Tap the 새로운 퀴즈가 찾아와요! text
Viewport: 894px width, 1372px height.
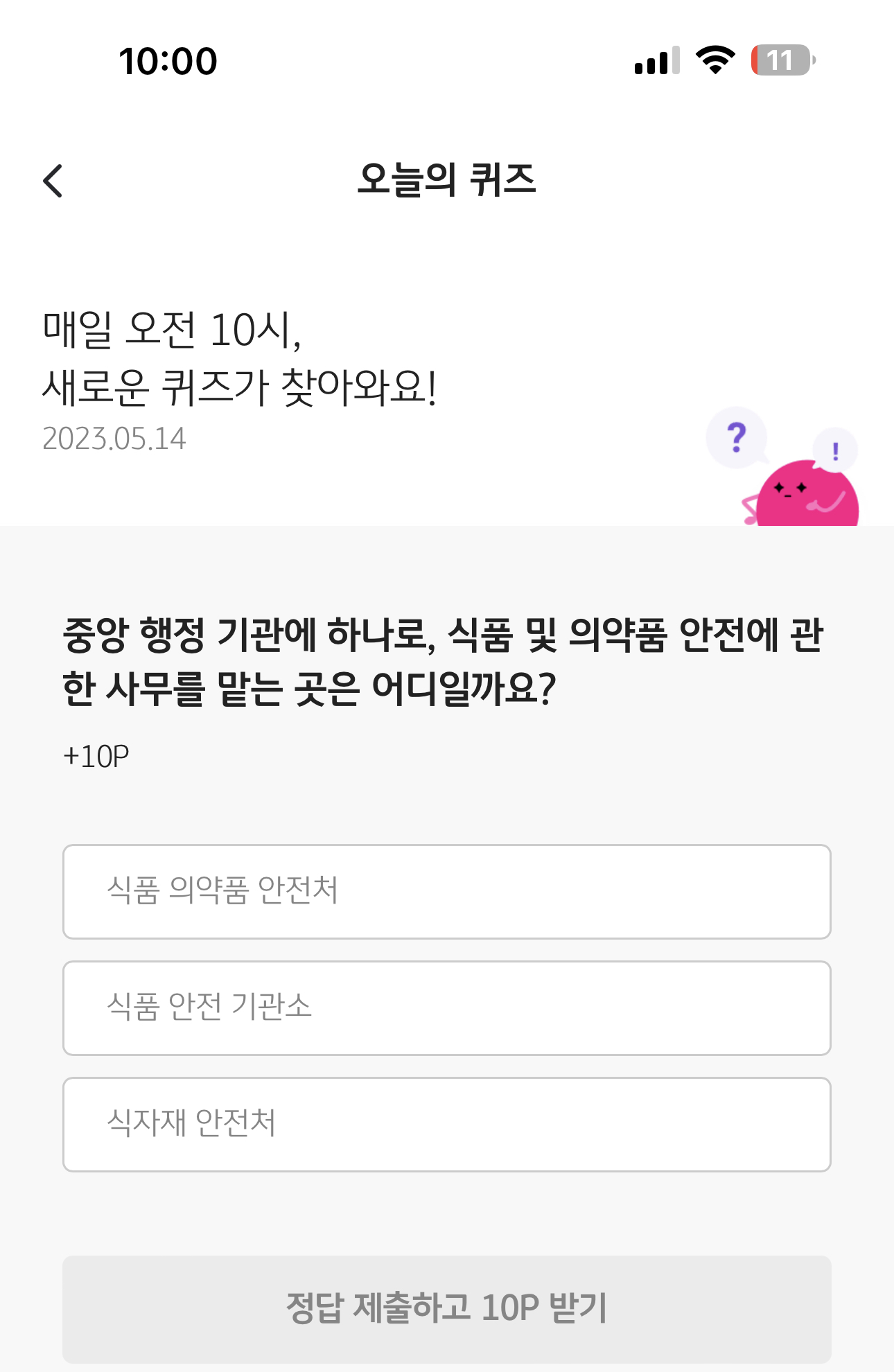240,387
